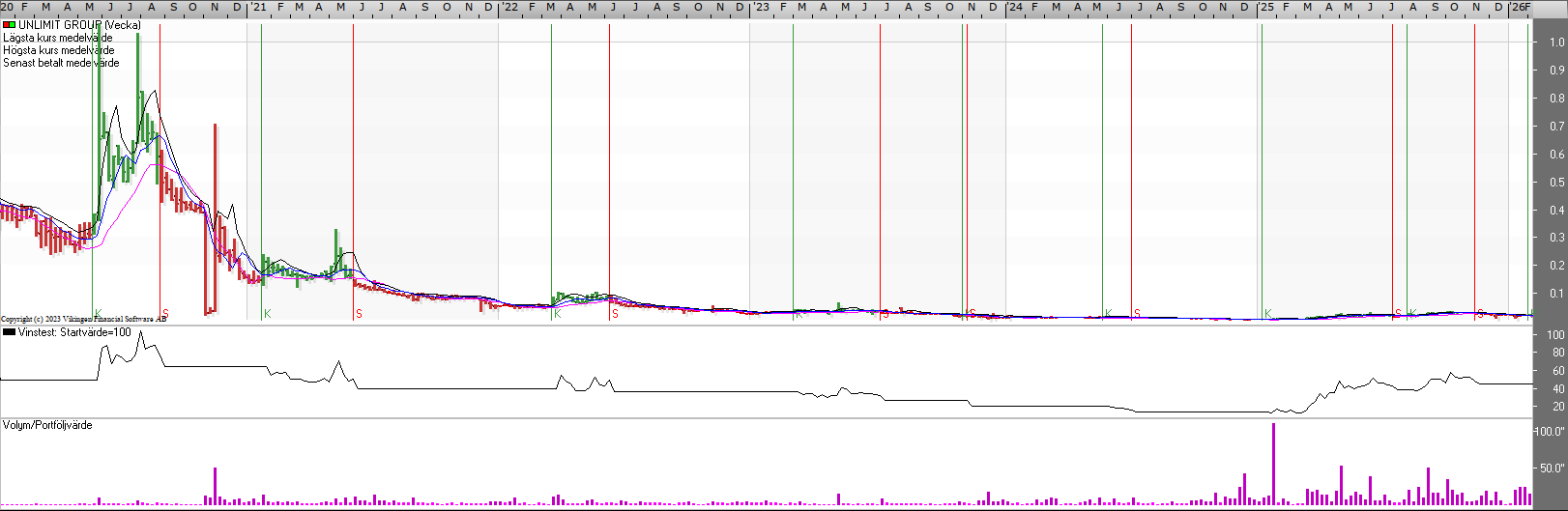
Task: Click the '25 year label on timeline
Action: tap(1265, 7)
